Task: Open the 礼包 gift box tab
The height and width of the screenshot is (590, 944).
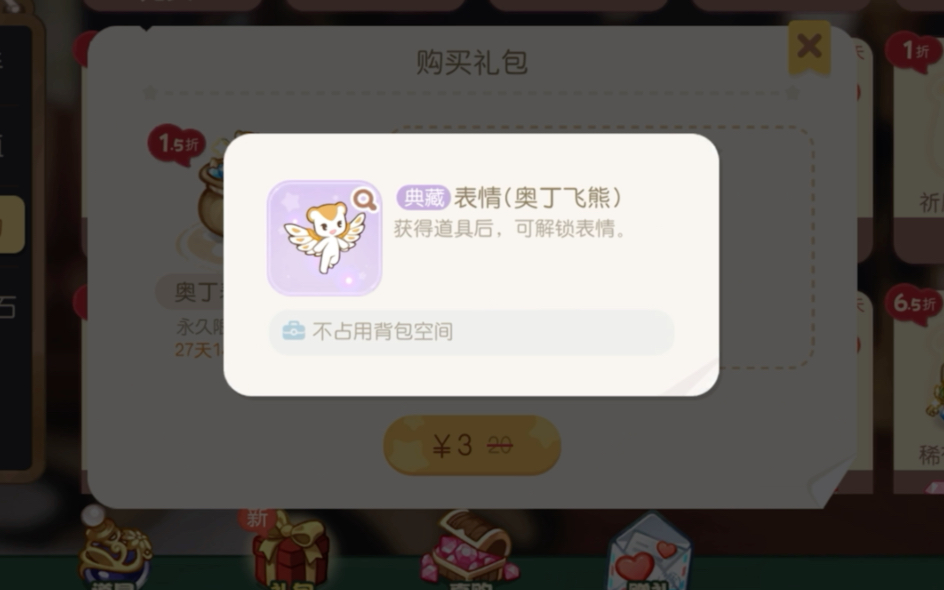Action: (x=290, y=553)
